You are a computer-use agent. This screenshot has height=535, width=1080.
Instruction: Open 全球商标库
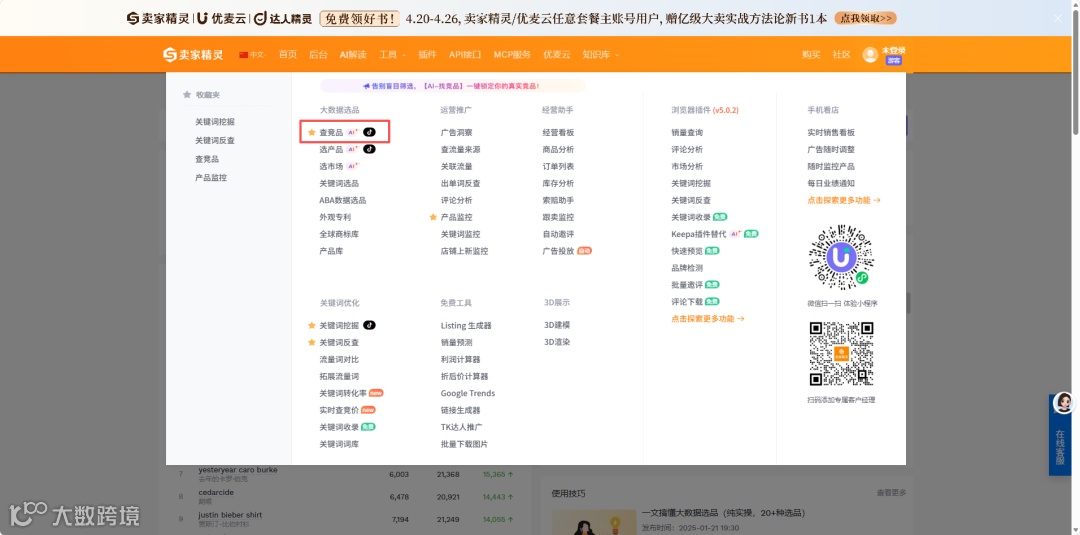point(339,234)
